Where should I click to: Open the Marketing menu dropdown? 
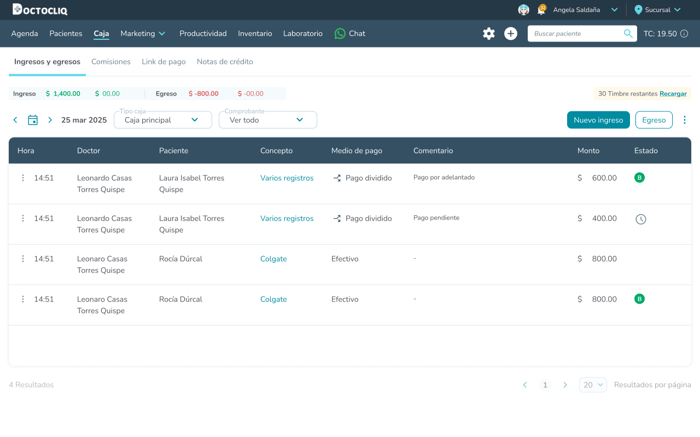pos(142,34)
